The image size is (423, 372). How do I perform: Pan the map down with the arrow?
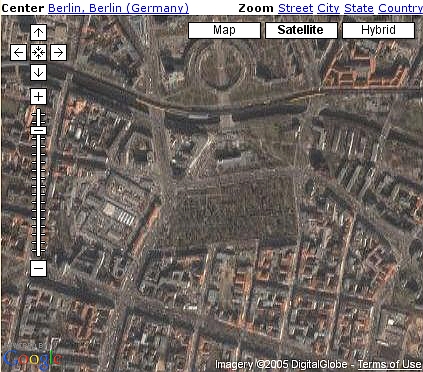[38, 72]
